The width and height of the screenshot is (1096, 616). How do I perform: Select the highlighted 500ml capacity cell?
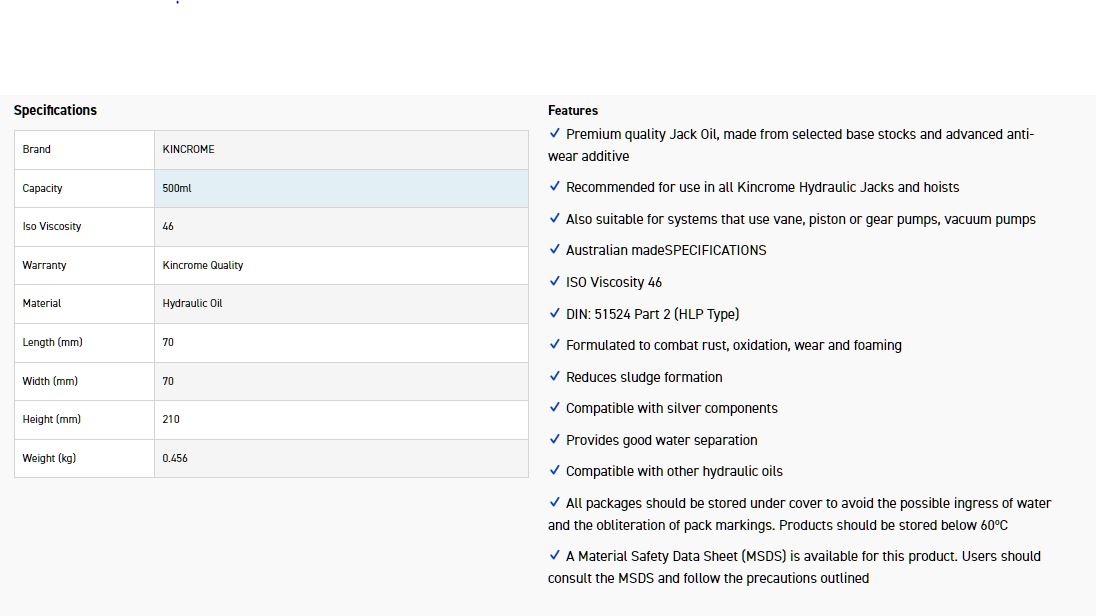click(340, 188)
